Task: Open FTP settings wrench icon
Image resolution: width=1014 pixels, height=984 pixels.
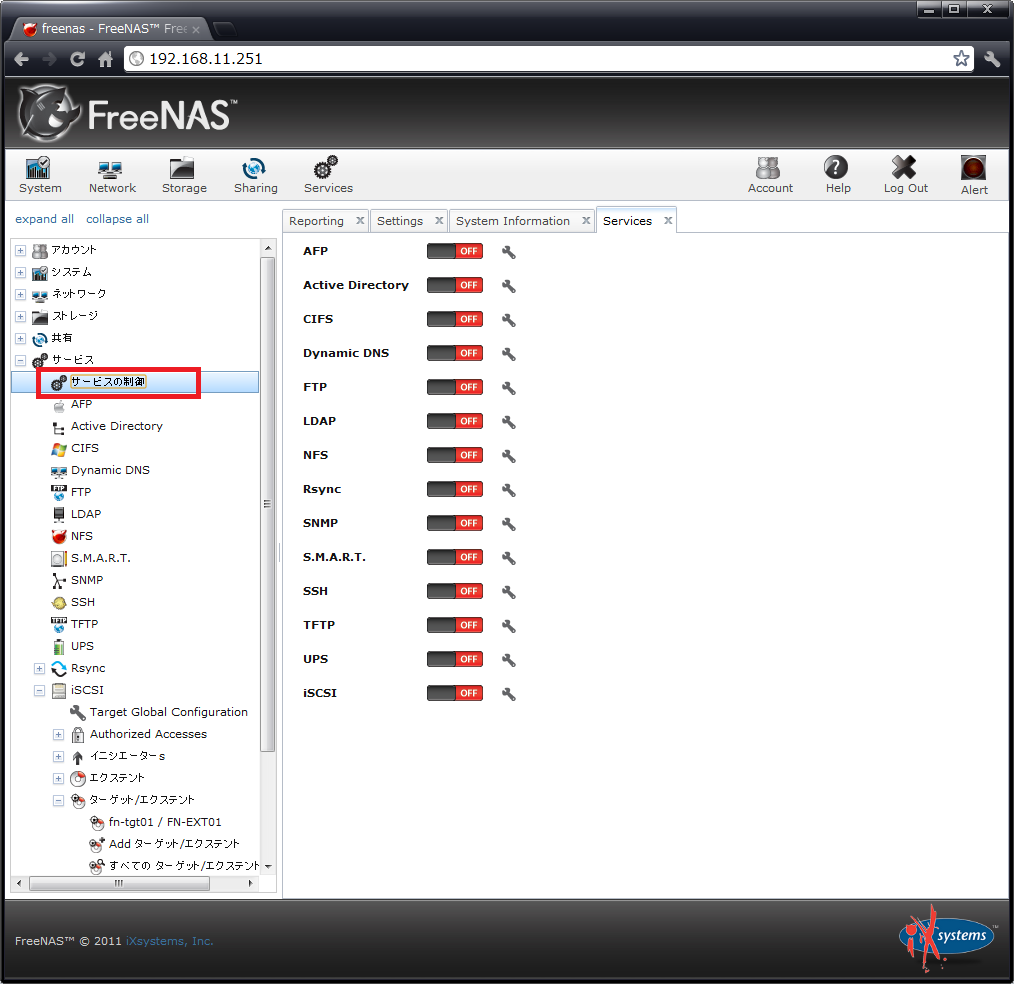Action: point(509,388)
